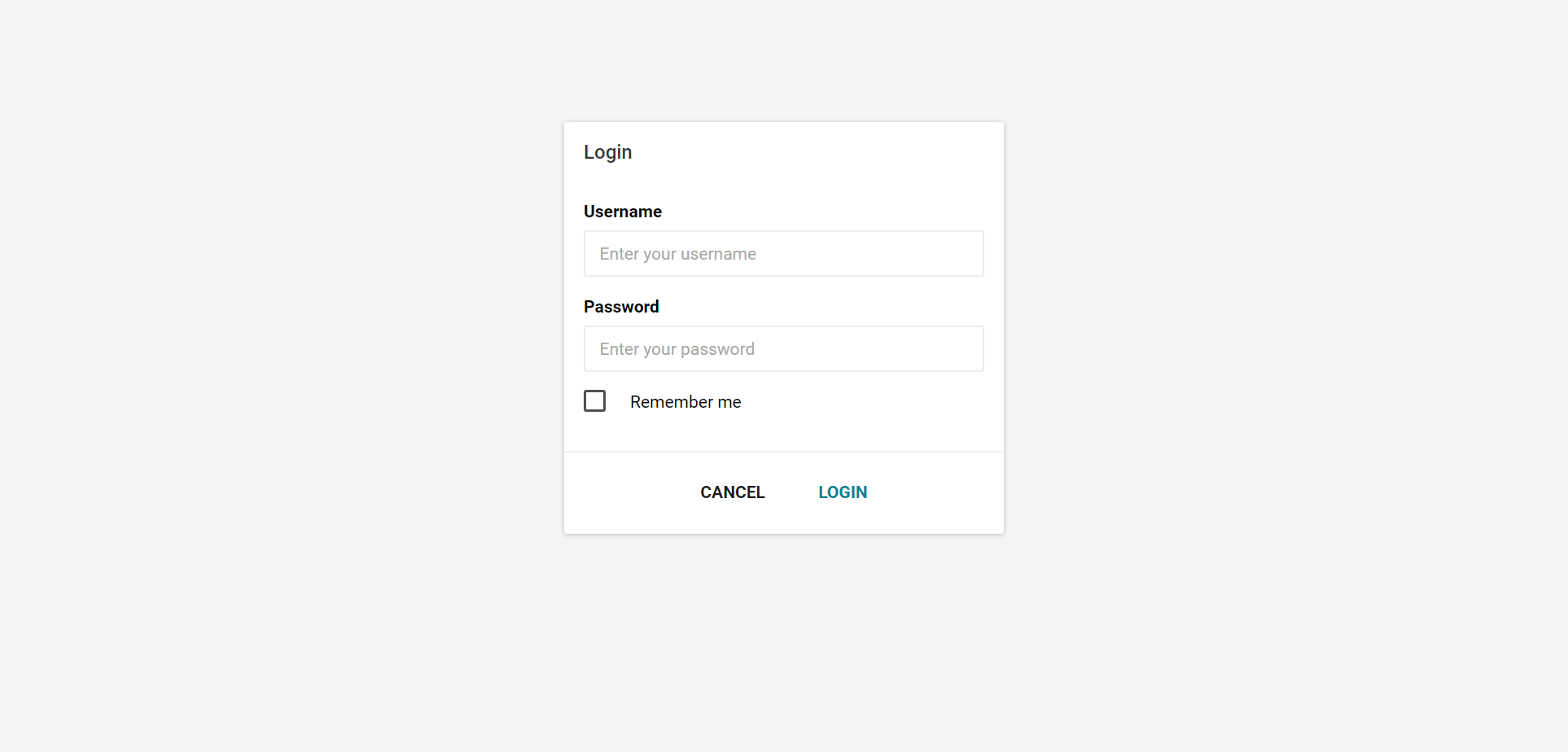Dismiss the login dialog using CANCEL
This screenshot has height=752, width=1568.
733,492
